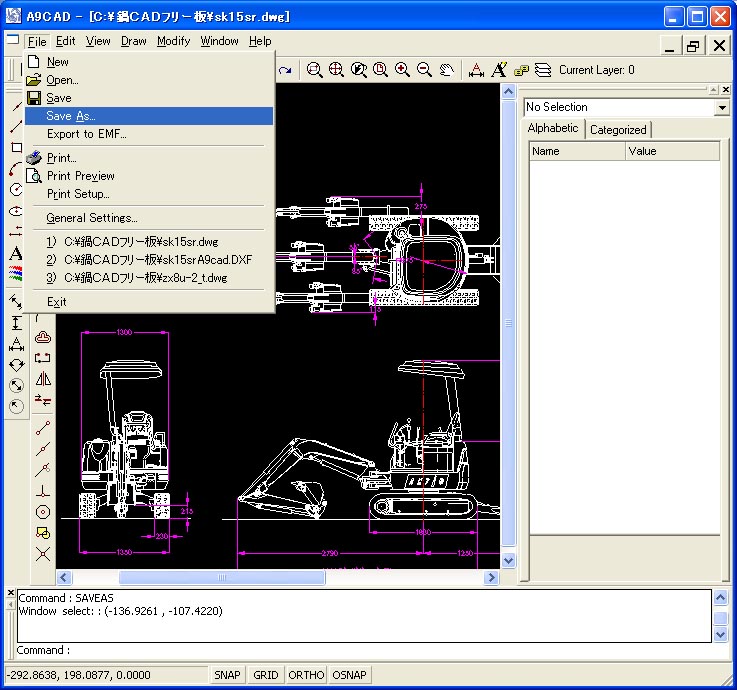Click the Name column header
Viewport: 737px width, 690px height.
point(577,151)
